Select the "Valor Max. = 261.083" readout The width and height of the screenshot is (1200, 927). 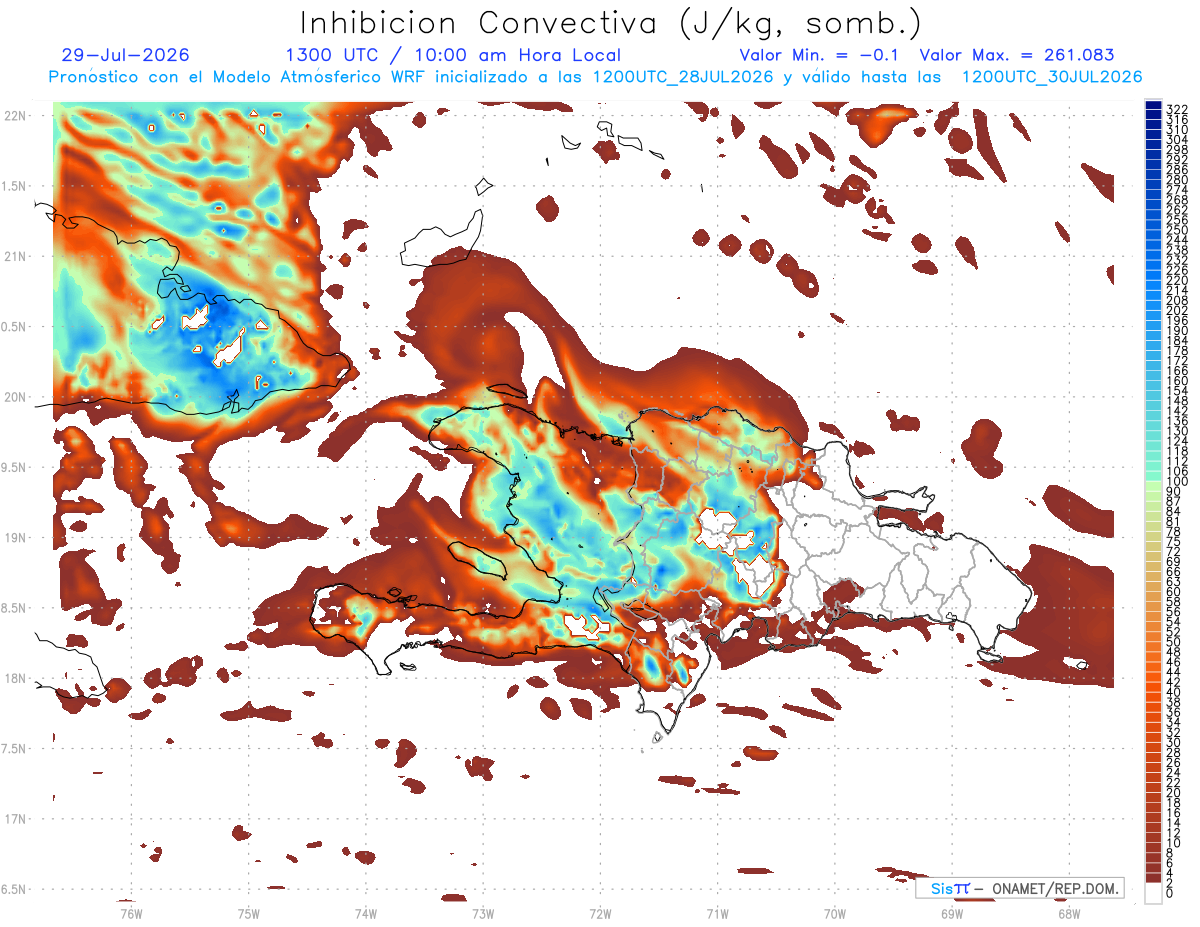[x=1017, y=56]
